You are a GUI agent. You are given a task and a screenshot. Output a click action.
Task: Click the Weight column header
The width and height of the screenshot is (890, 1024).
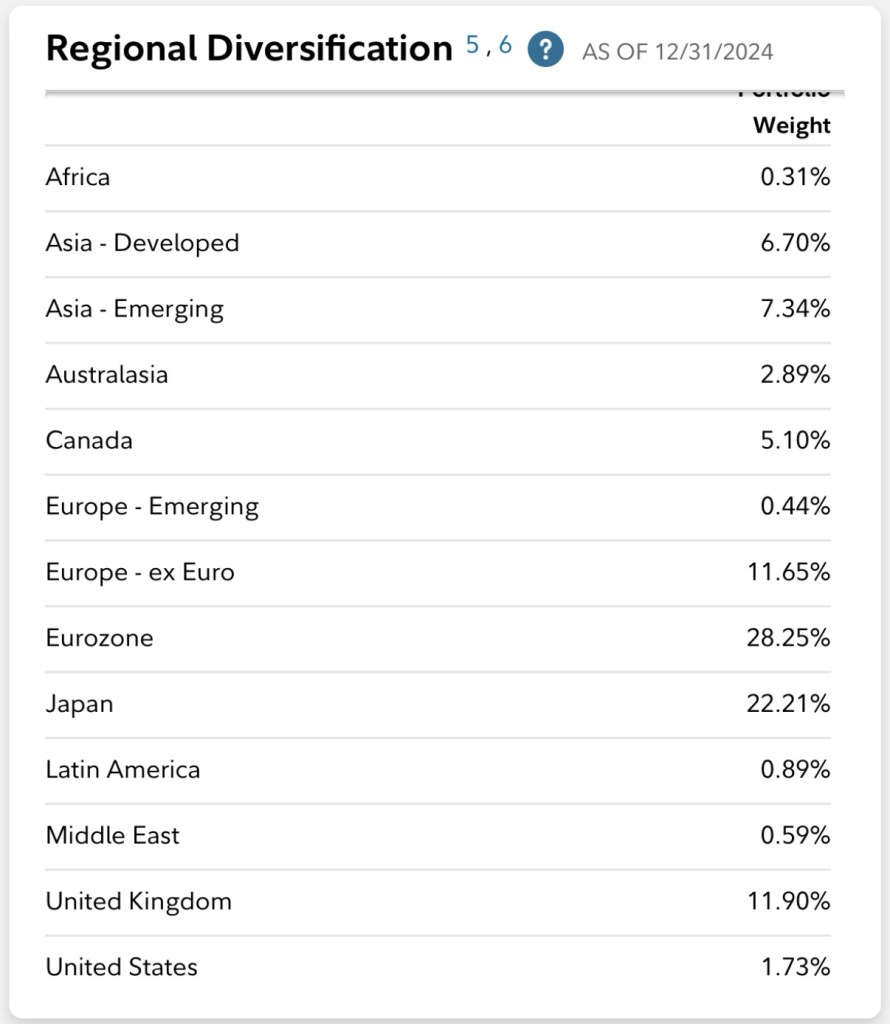791,125
